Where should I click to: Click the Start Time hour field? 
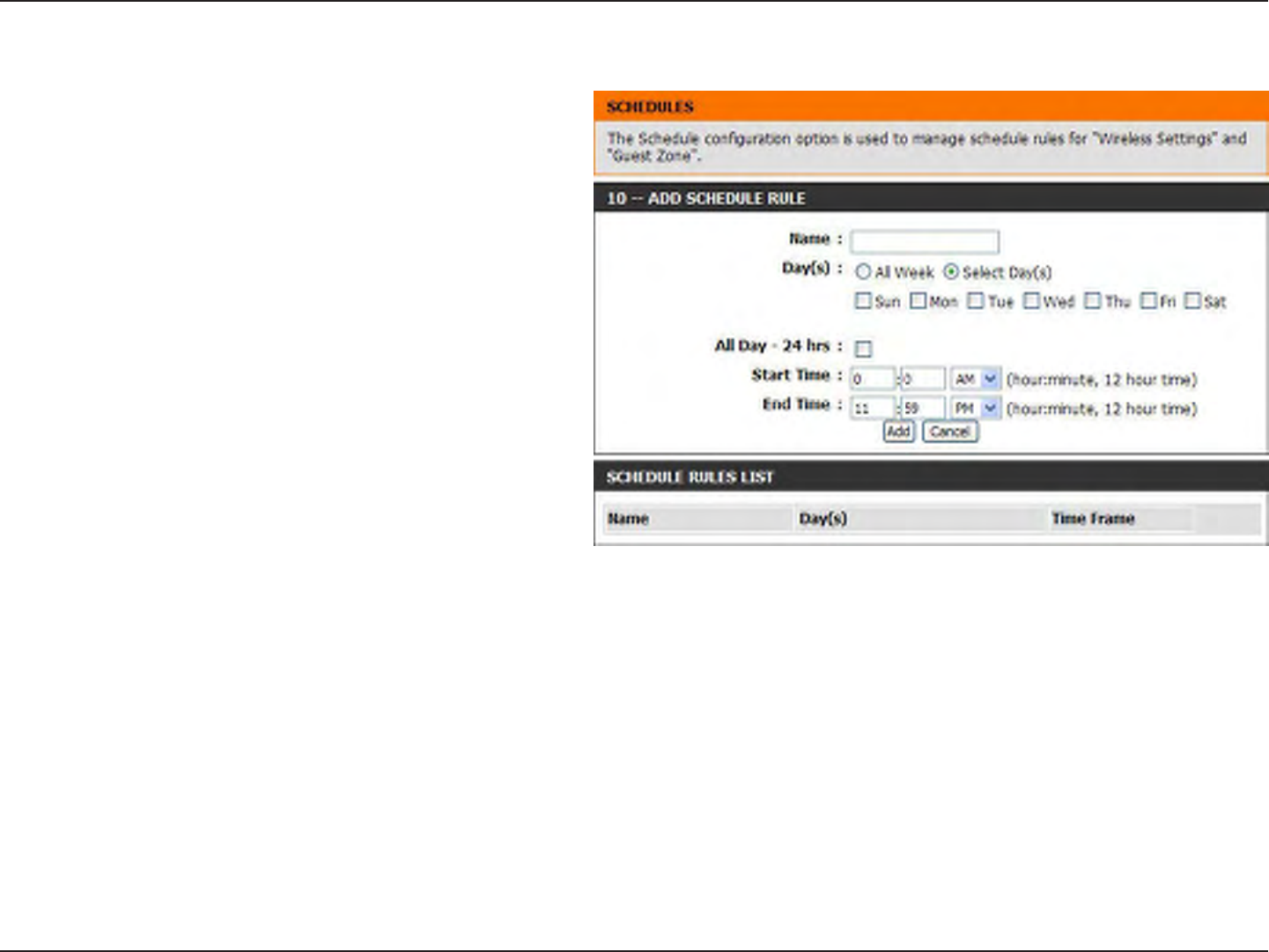click(x=873, y=380)
